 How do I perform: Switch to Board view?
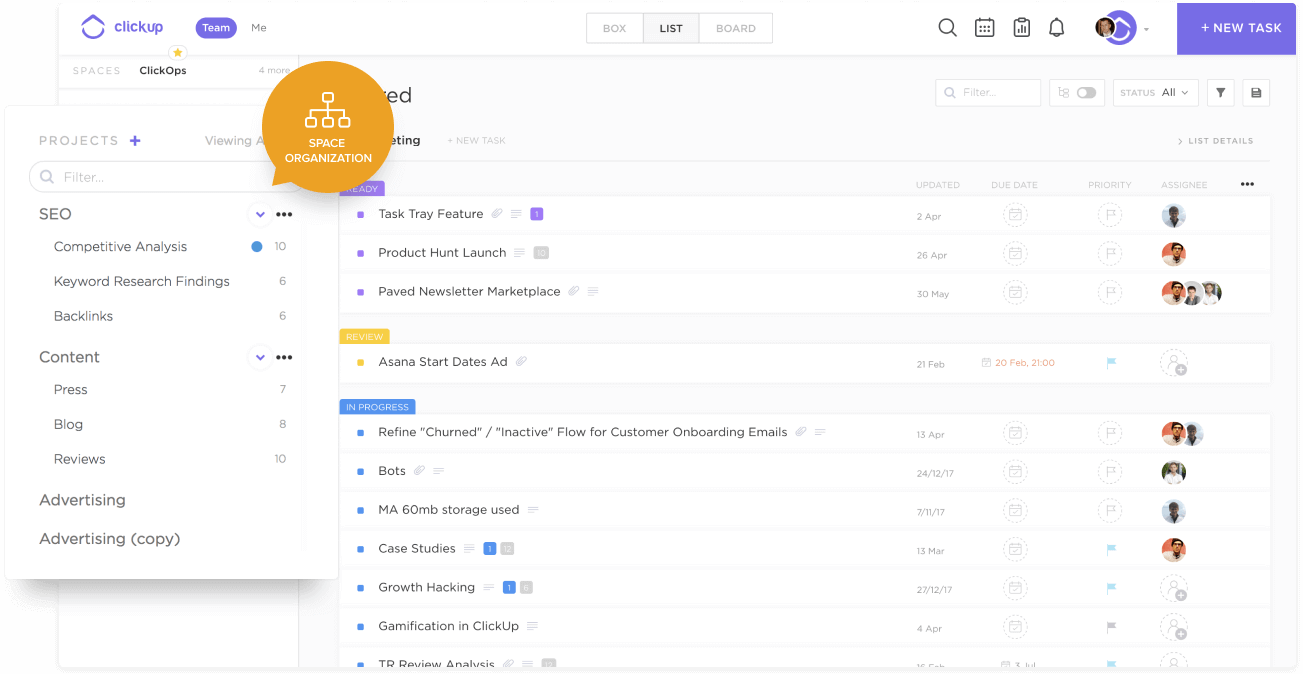pyautogui.click(x=736, y=28)
